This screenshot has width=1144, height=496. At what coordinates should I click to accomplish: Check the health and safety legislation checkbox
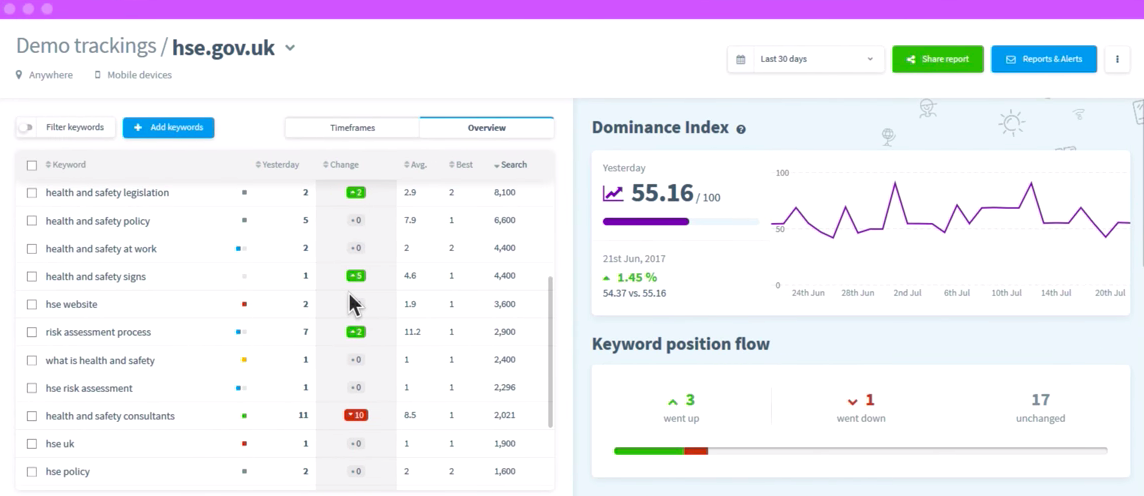click(x=31, y=193)
